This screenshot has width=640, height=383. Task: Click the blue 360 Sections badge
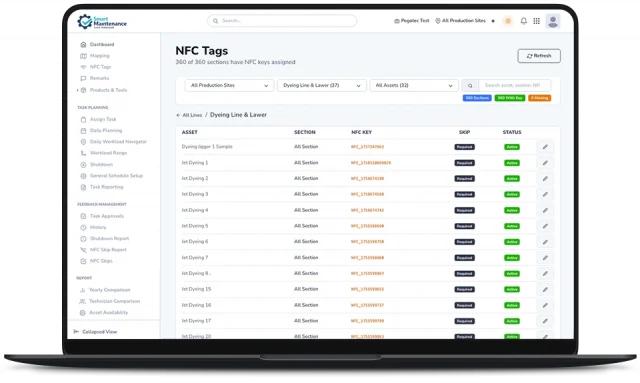click(477, 98)
